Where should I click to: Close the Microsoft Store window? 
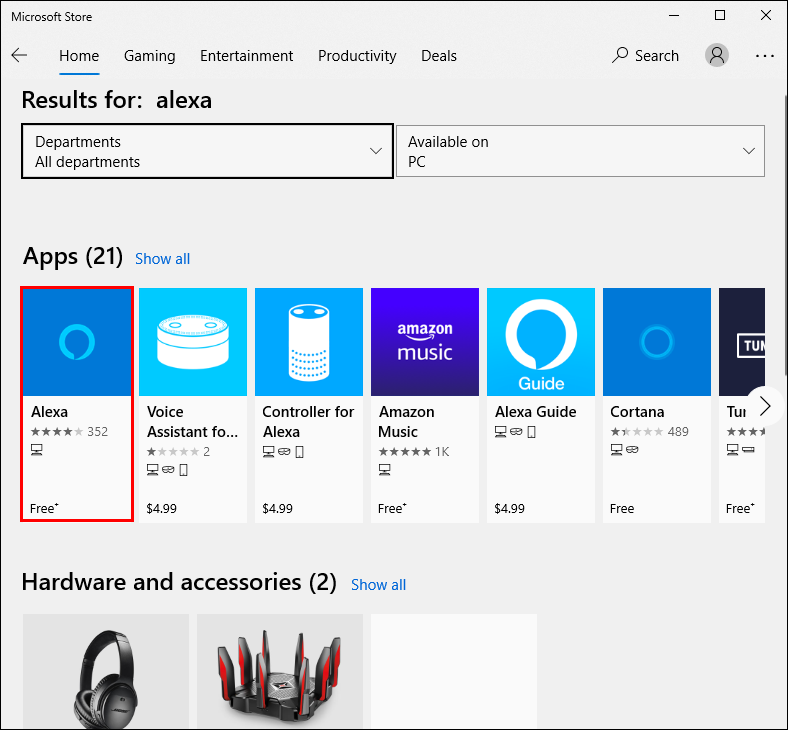point(766,16)
